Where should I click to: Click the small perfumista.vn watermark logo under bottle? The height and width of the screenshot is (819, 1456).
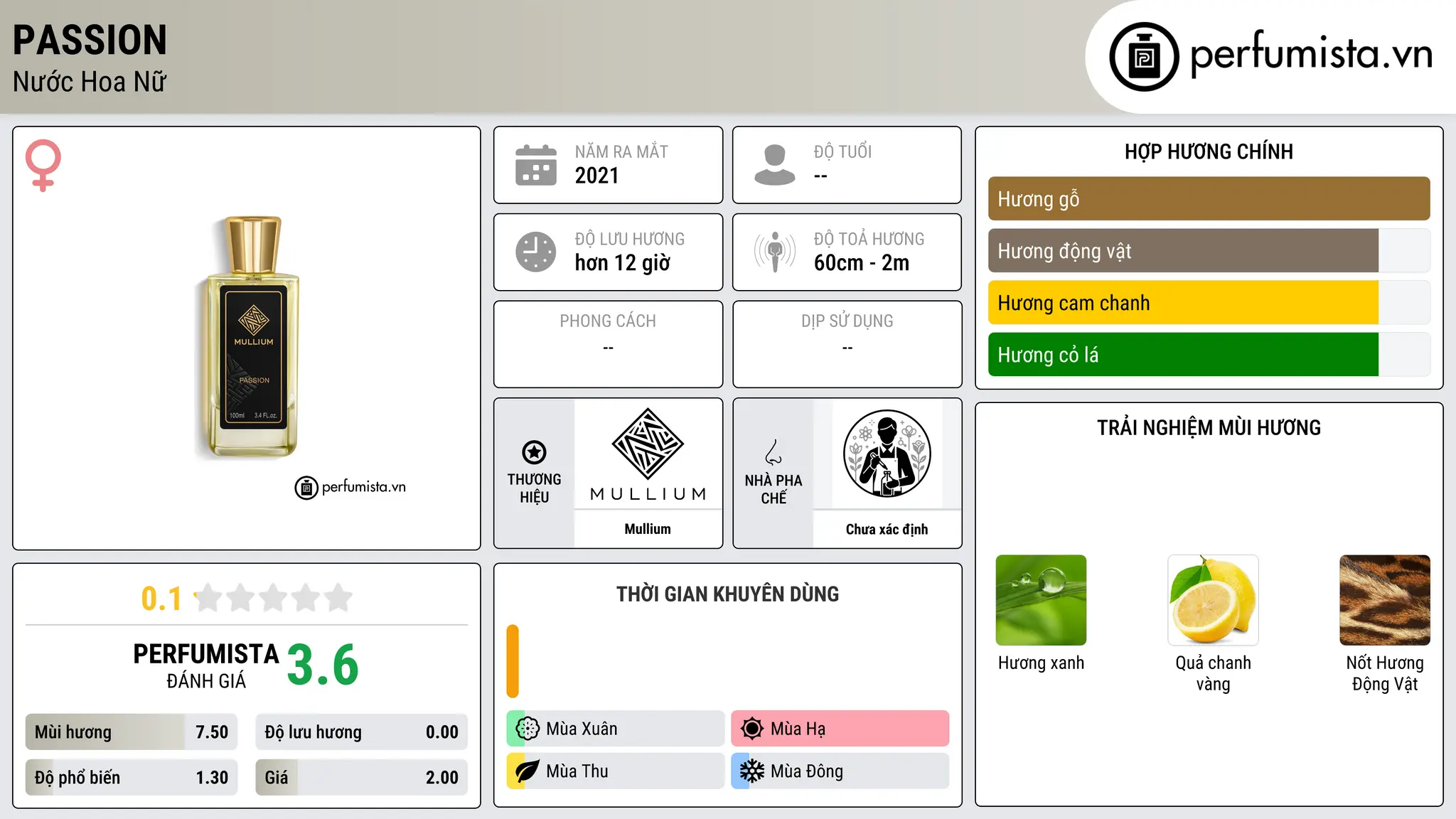350,488
